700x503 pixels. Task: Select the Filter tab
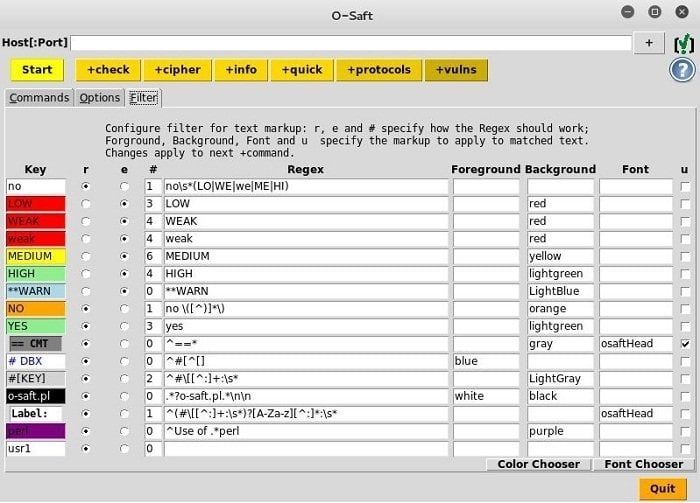pyautogui.click(x=143, y=98)
